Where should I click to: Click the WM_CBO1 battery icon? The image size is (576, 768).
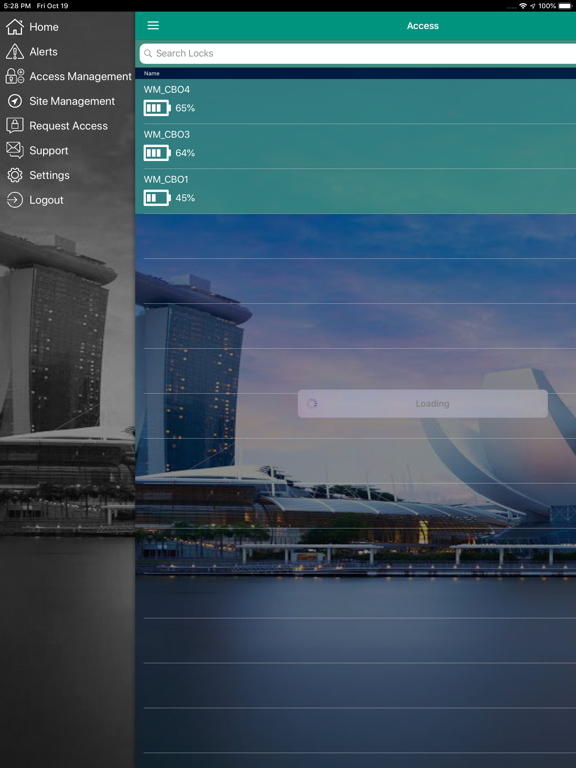click(157, 198)
